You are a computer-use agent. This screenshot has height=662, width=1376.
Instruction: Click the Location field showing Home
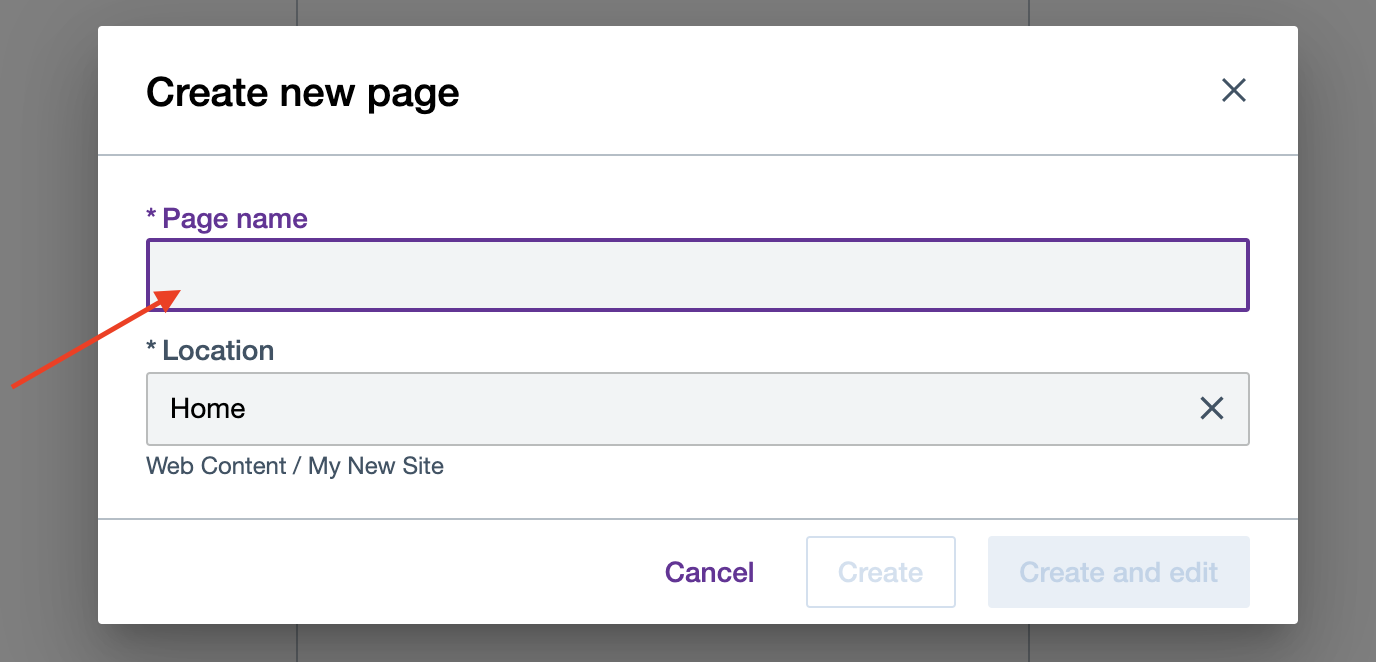(600, 408)
